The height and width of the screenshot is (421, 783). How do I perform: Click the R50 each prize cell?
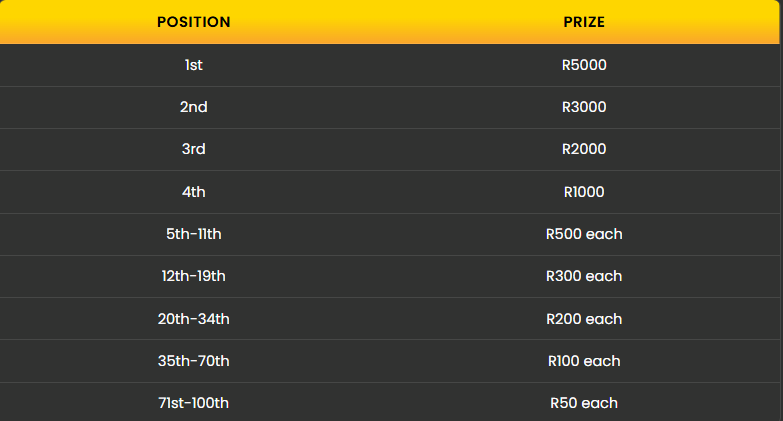(x=584, y=403)
